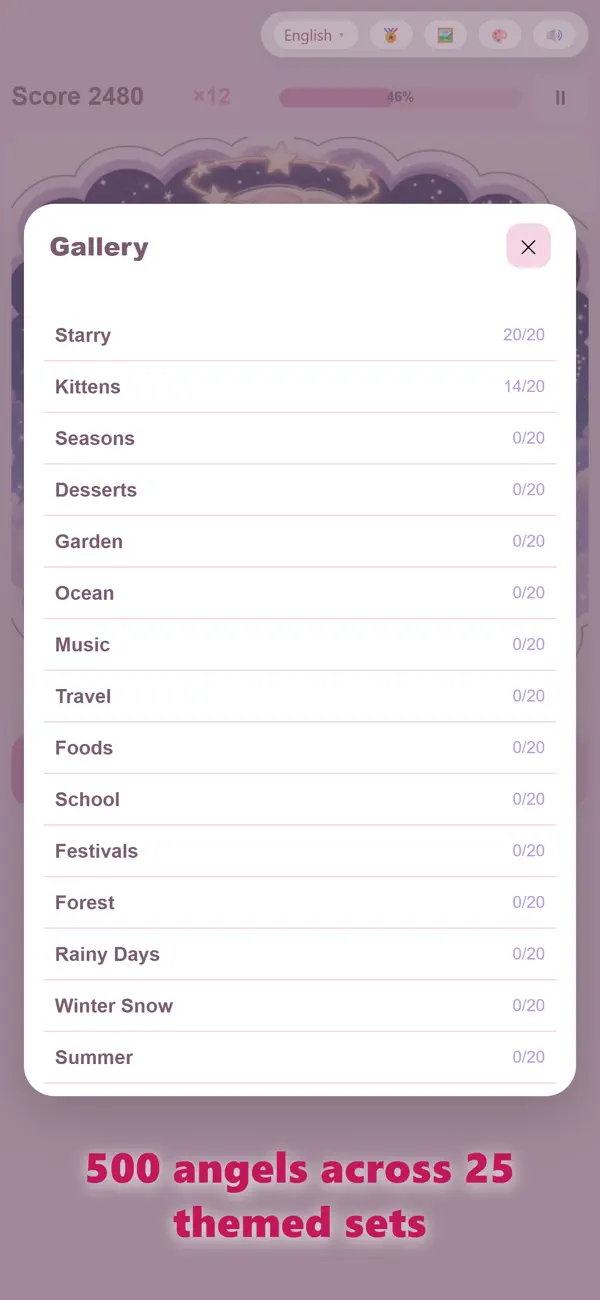The width and height of the screenshot is (600, 1300).
Task: Open the Desserts collection row
Action: (300, 490)
